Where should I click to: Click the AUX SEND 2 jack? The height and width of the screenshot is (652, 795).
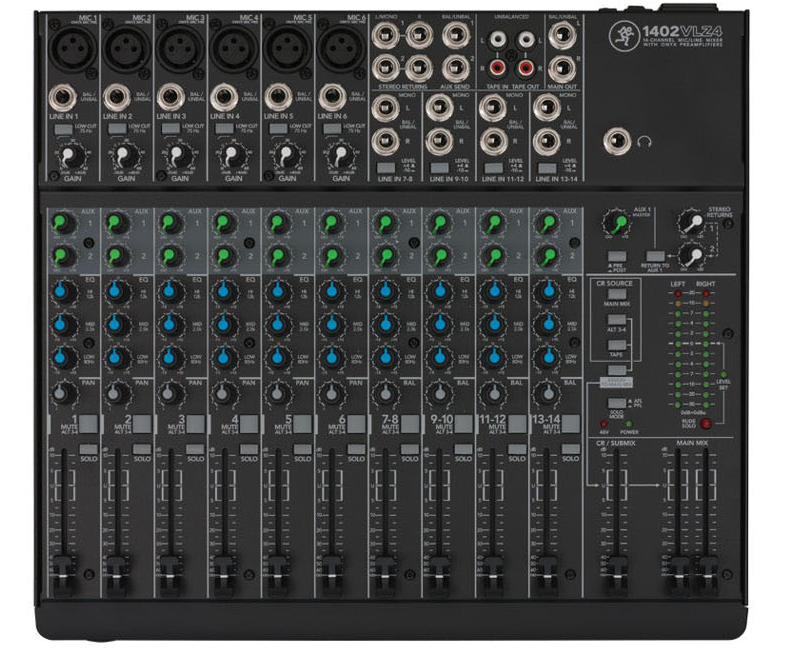pos(455,68)
